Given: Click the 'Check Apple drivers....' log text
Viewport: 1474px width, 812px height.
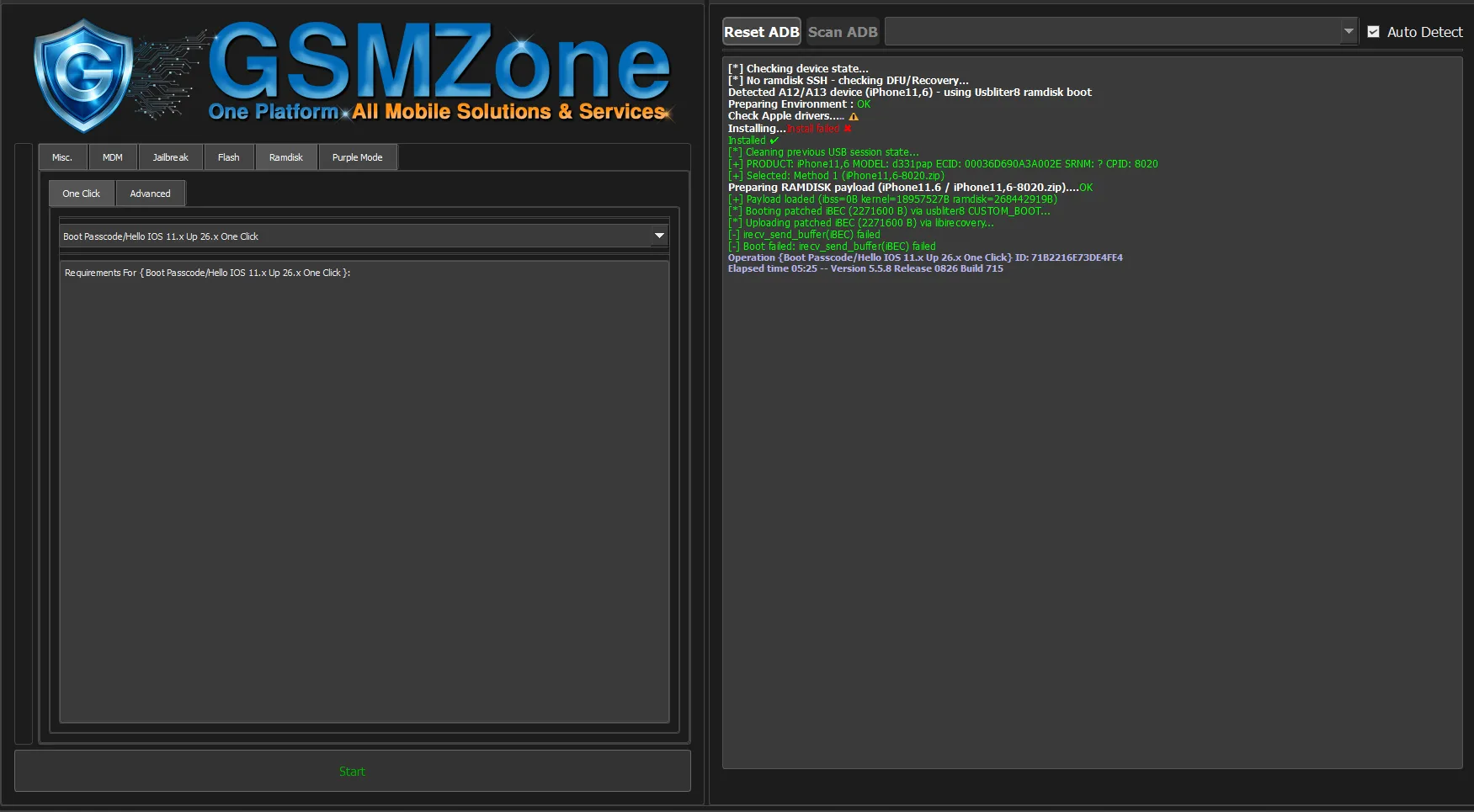Looking at the screenshot, I should point(786,116).
